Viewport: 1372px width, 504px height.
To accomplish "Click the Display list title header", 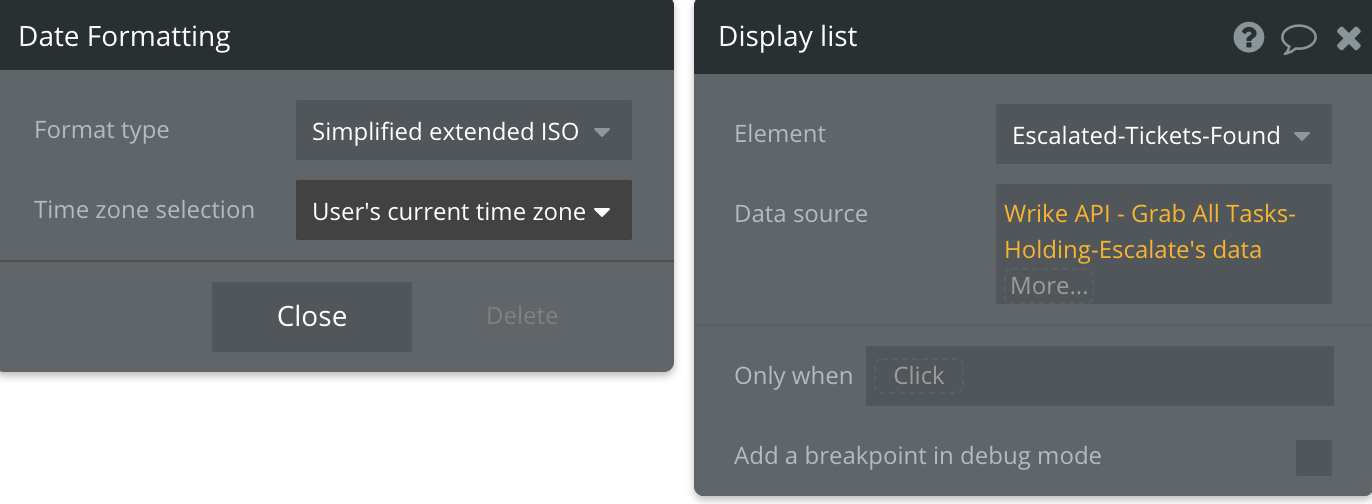I will pyautogui.click(x=788, y=37).
